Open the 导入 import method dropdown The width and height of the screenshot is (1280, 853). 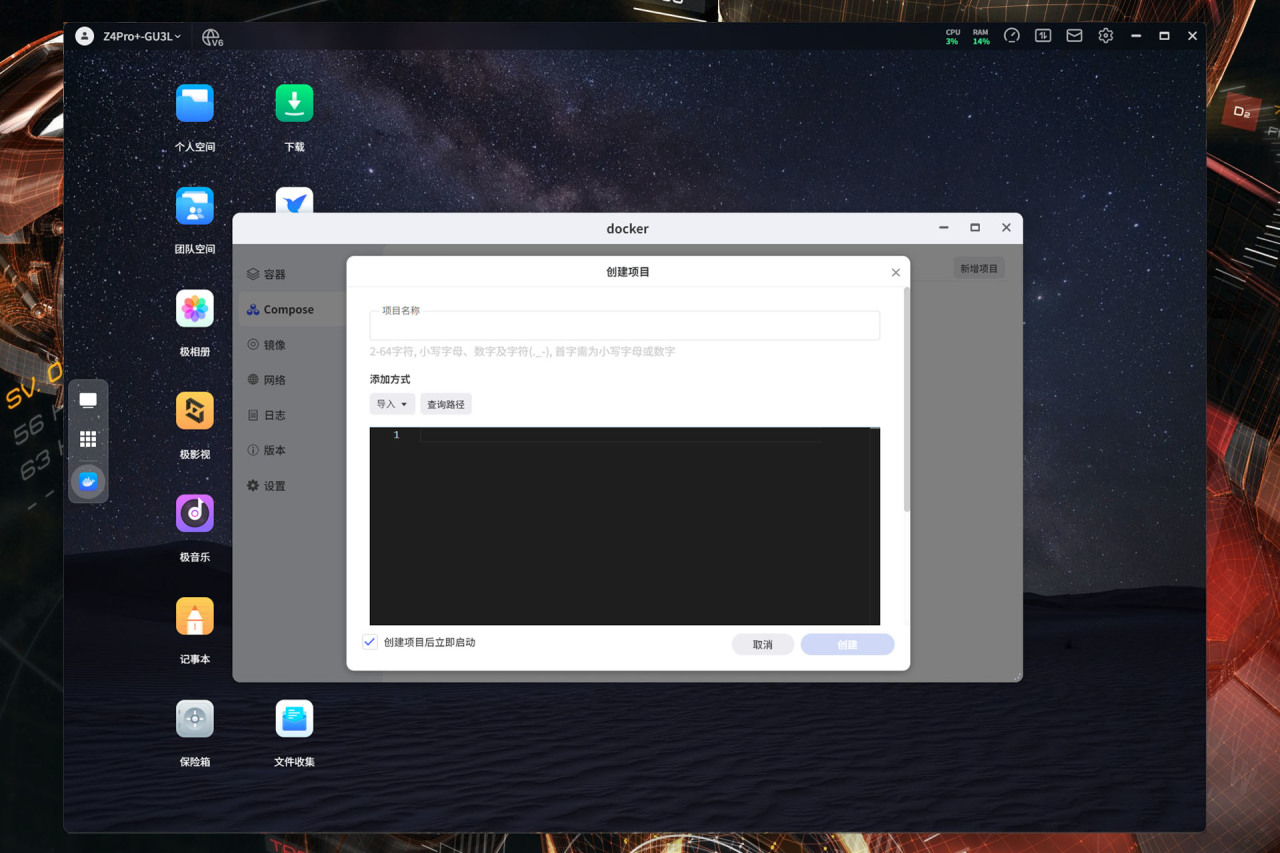coord(392,404)
